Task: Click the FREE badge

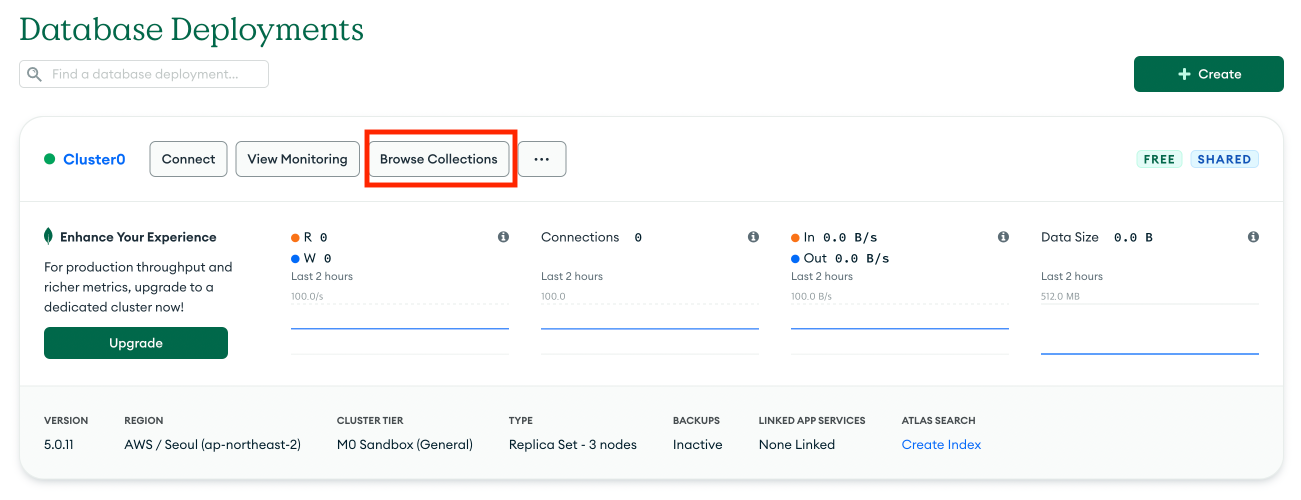Action: coord(1160,159)
